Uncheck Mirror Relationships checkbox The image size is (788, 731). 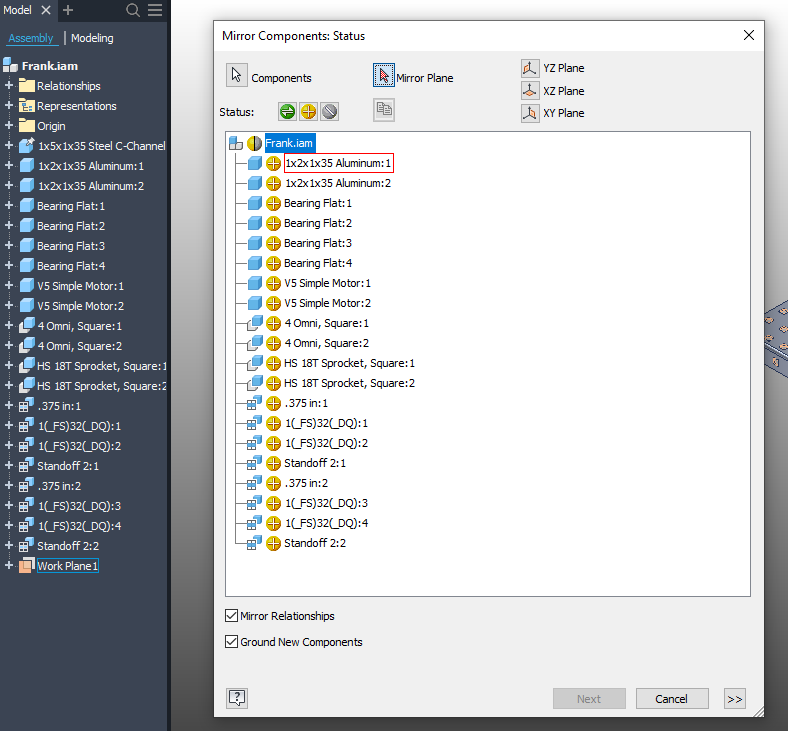pyautogui.click(x=231, y=615)
